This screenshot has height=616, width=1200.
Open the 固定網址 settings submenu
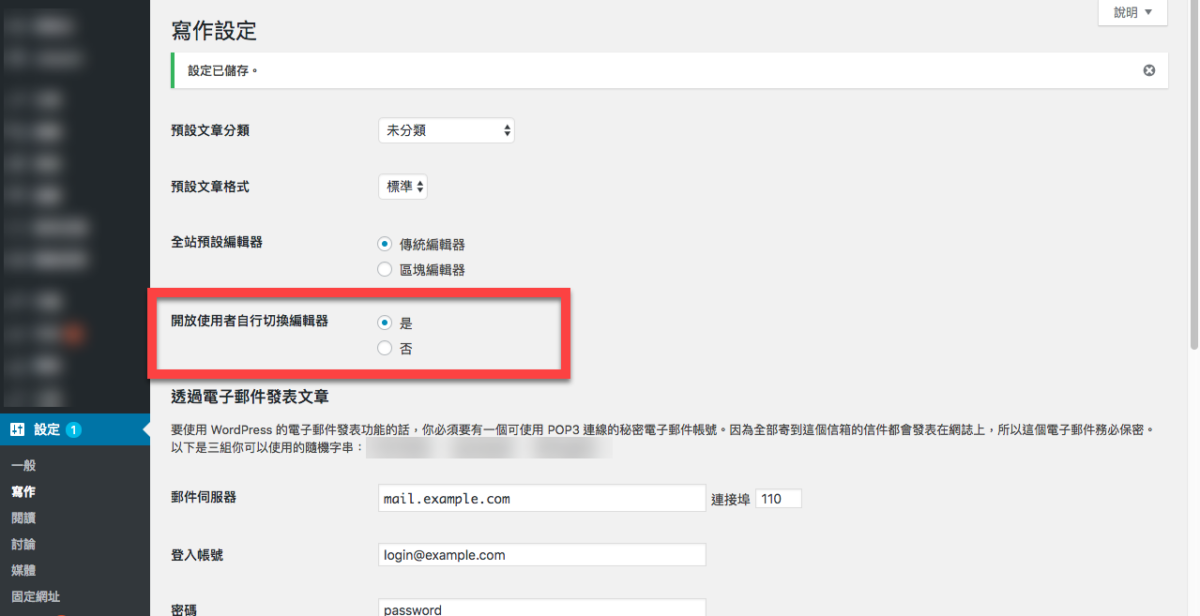[37, 596]
